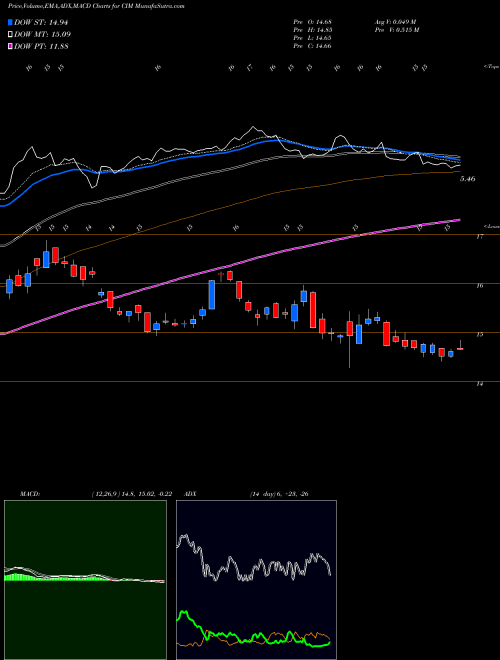Click the Avg V: 0.949 M value

[x=397, y=22]
